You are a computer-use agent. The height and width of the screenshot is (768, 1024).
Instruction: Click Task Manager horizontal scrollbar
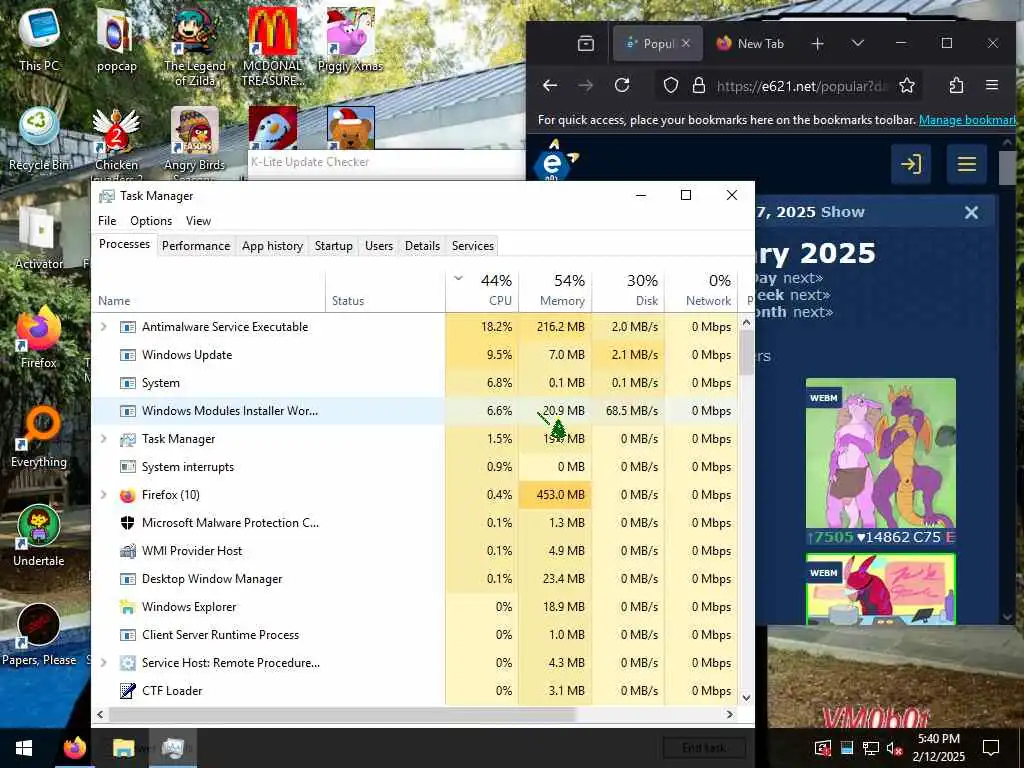(342, 714)
